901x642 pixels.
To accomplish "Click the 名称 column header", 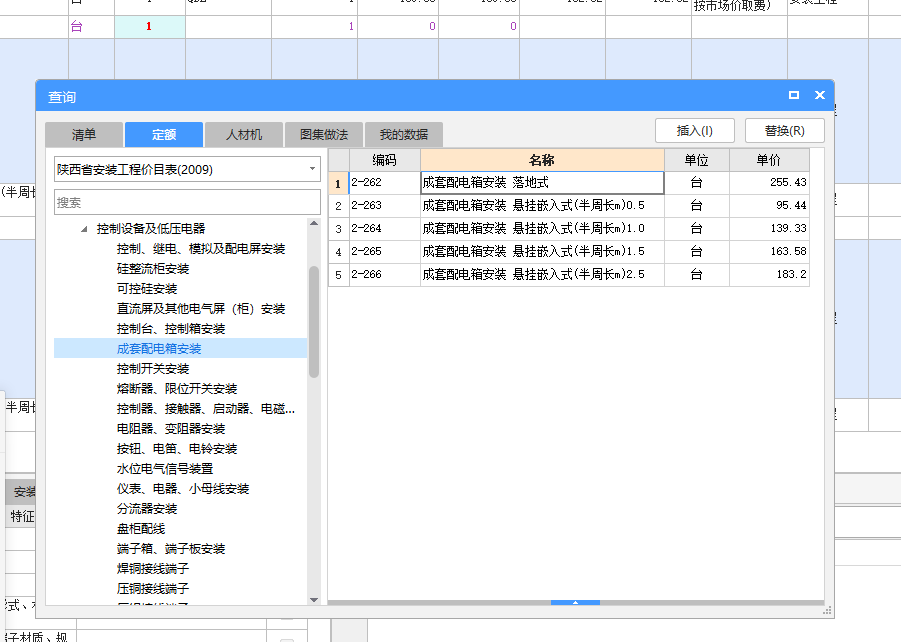I will [x=542, y=160].
